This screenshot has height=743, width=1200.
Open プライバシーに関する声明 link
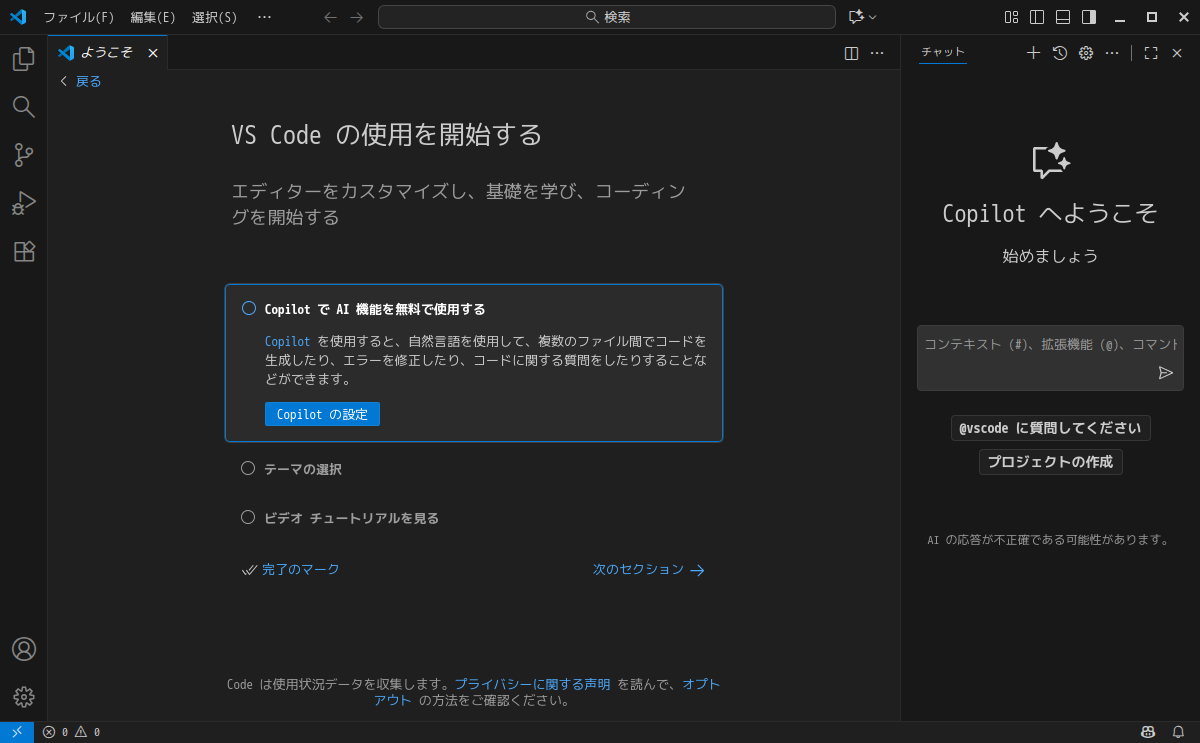[x=532, y=684]
